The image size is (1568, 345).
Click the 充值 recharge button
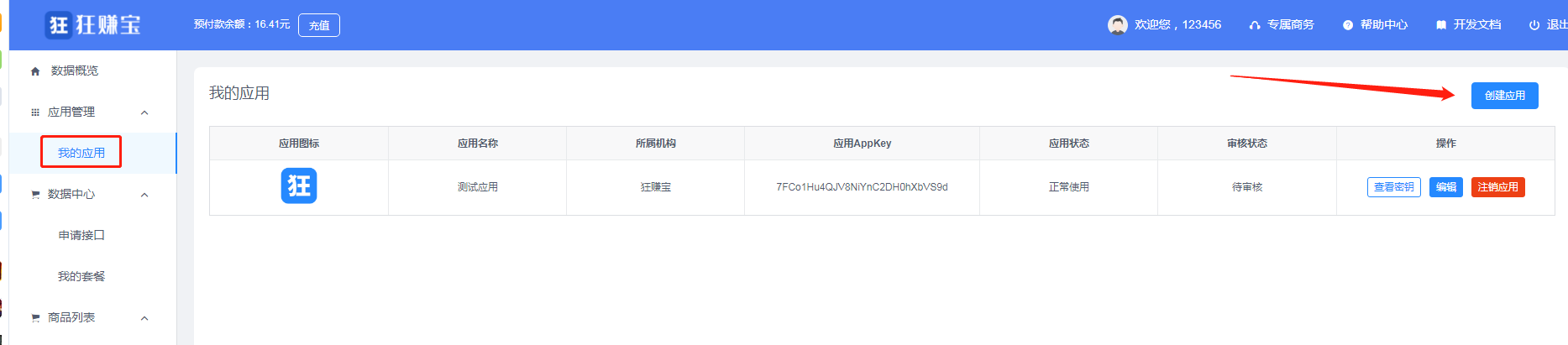319,25
